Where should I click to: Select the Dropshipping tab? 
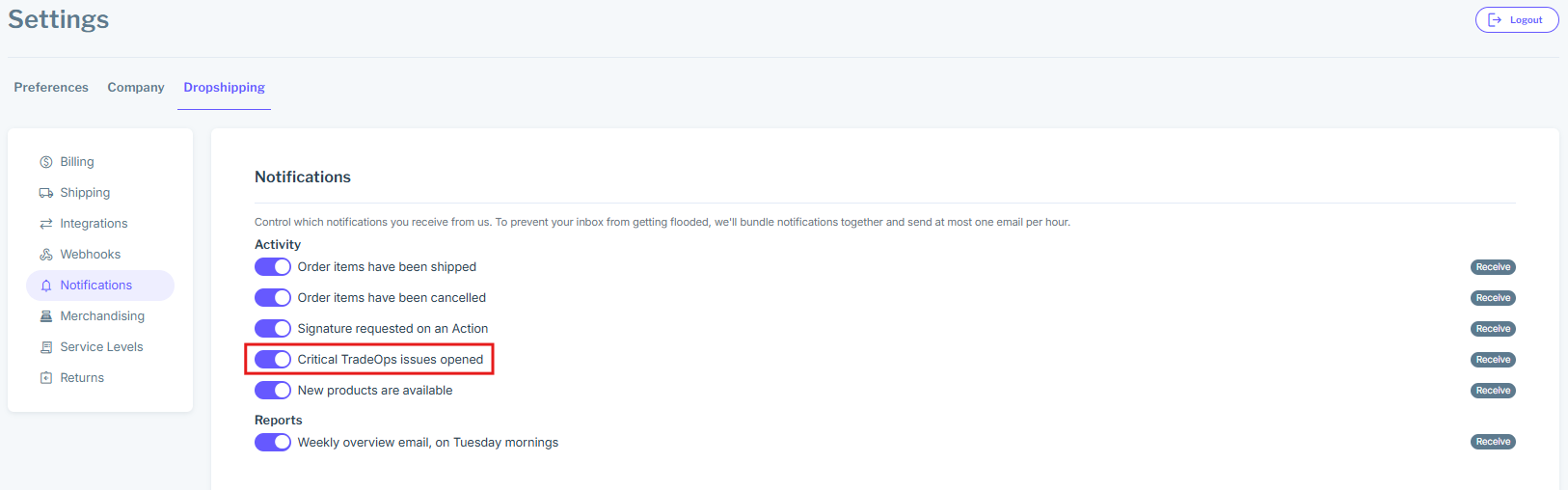[224, 88]
